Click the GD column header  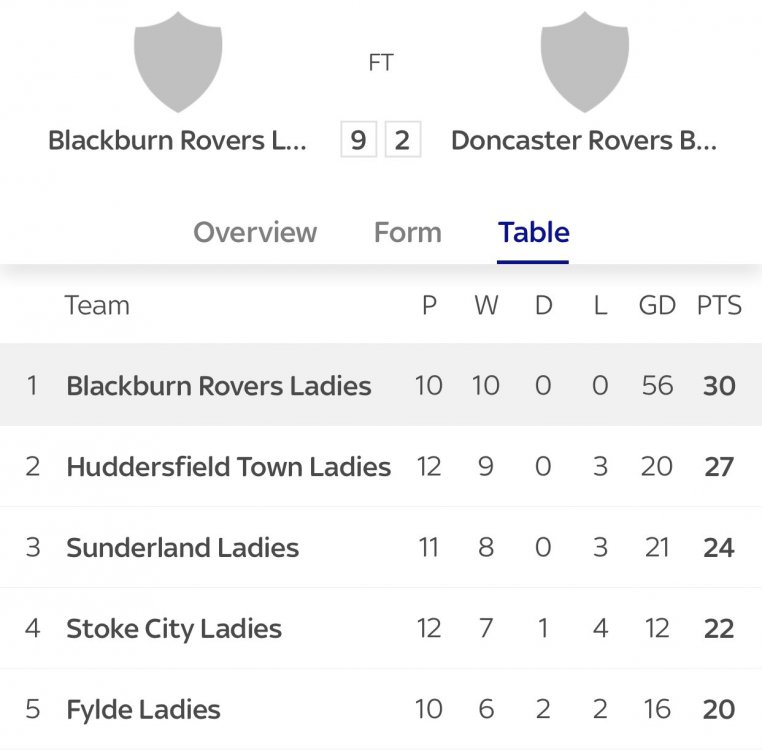(657, 306)
